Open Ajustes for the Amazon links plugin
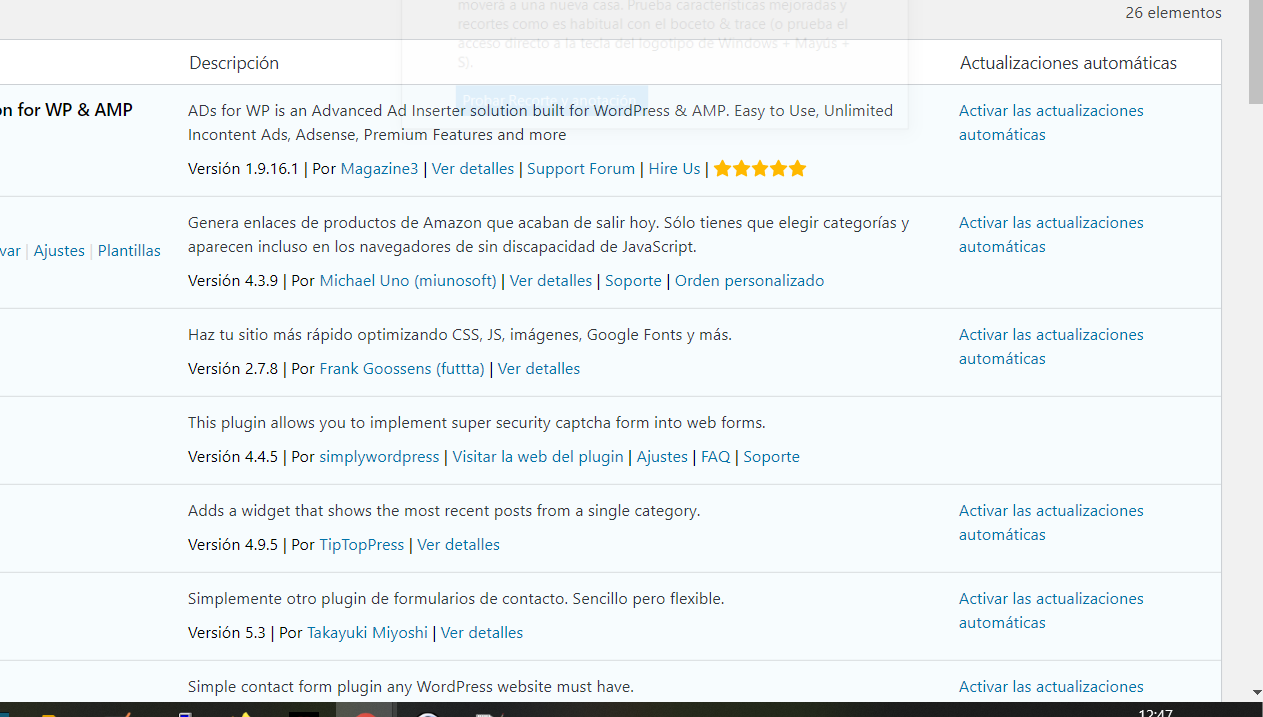 [x=59, y=251]
